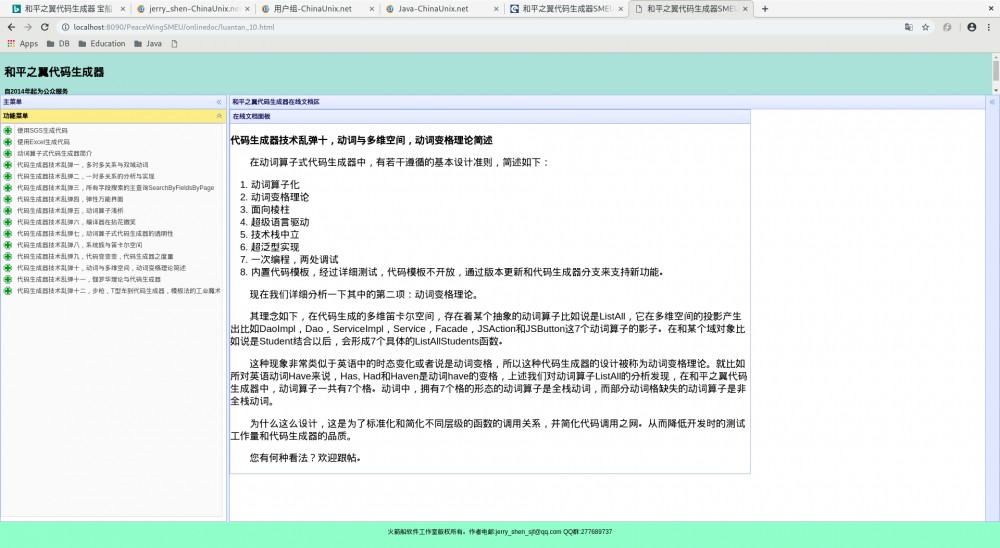Click the 和平之翼代码生成器 page title
Image resolution: width=1000 pixels, height=548 pixels.
(x=54, y=72)
